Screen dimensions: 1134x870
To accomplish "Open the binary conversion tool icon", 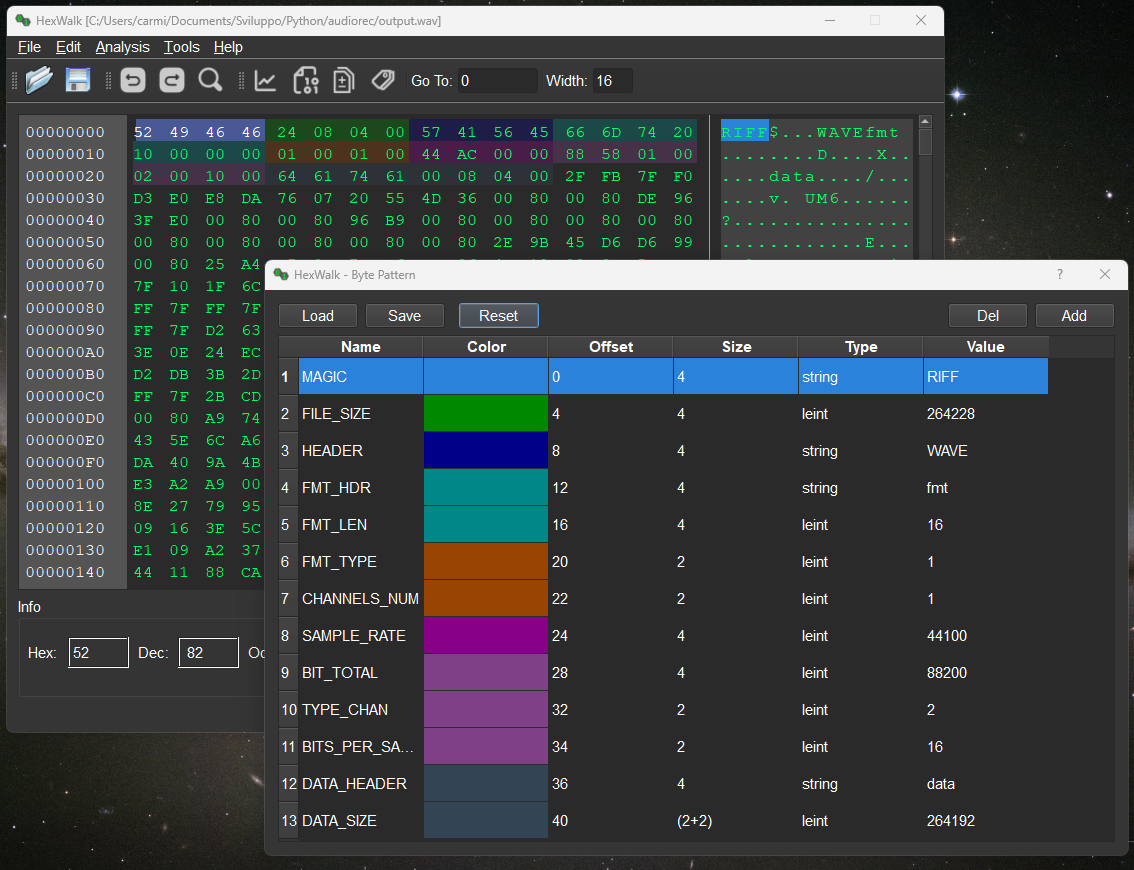I will coord(306,81).
